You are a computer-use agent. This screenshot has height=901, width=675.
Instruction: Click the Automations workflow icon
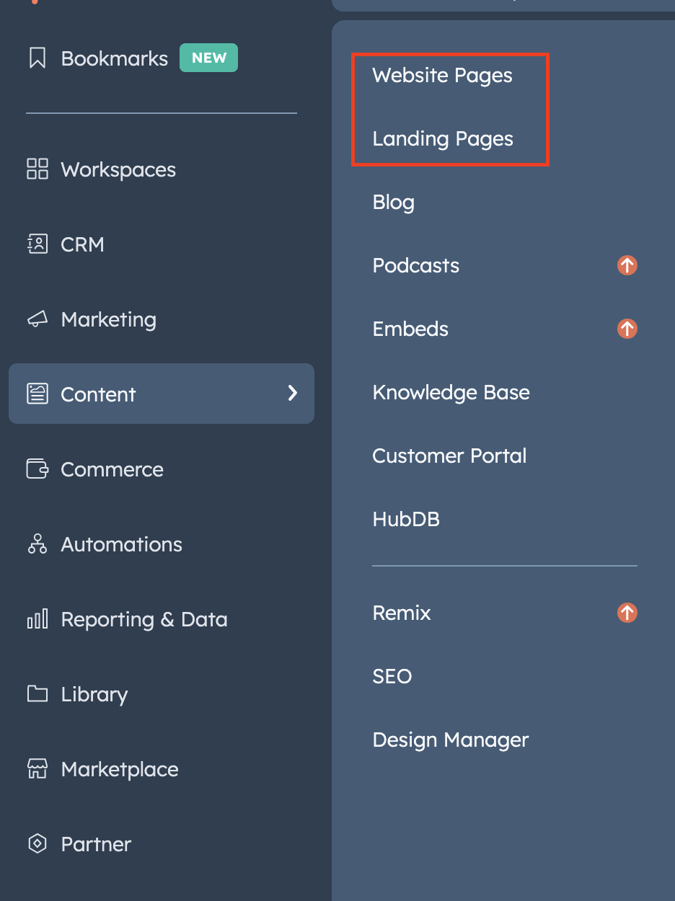[37, 544]
